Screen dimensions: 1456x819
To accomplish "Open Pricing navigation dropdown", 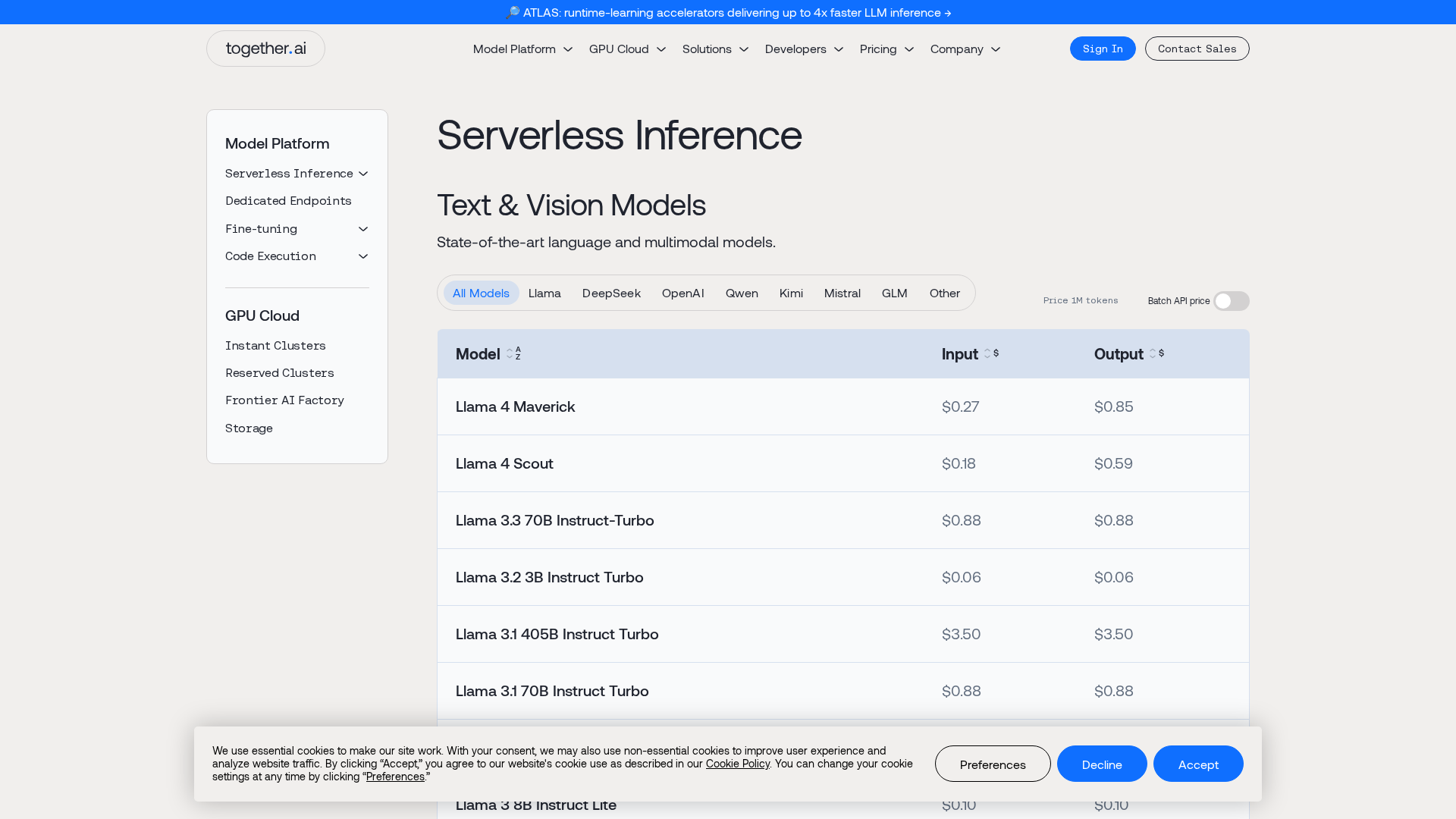I will 886,49.
